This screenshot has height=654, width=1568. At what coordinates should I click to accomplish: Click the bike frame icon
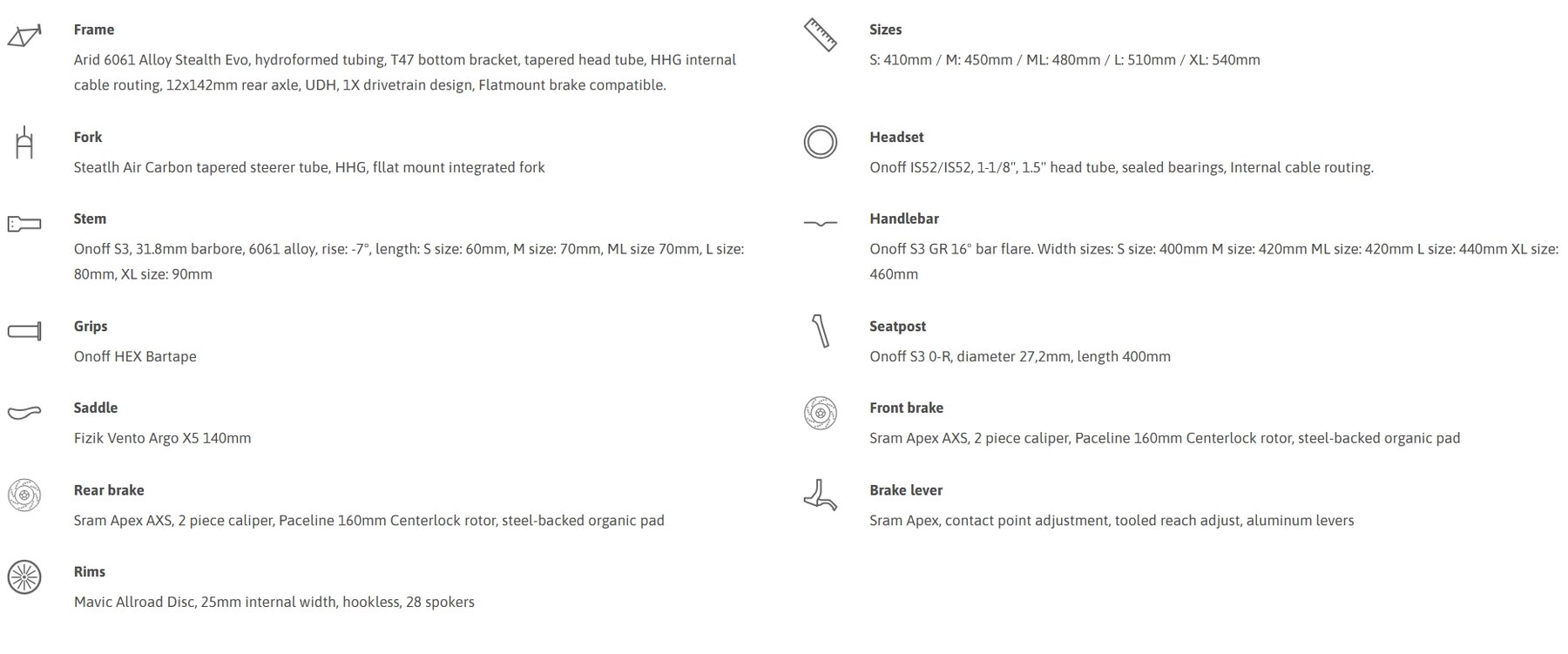(x=24, y=37)
